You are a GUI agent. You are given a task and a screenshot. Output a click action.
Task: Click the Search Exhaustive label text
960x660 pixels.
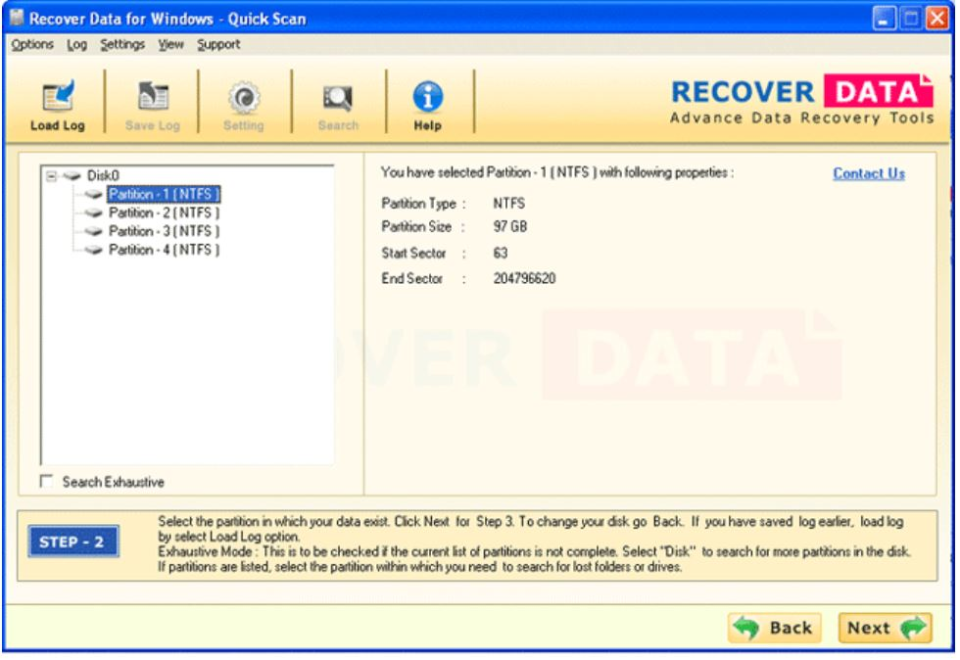(x=113, y=482)
